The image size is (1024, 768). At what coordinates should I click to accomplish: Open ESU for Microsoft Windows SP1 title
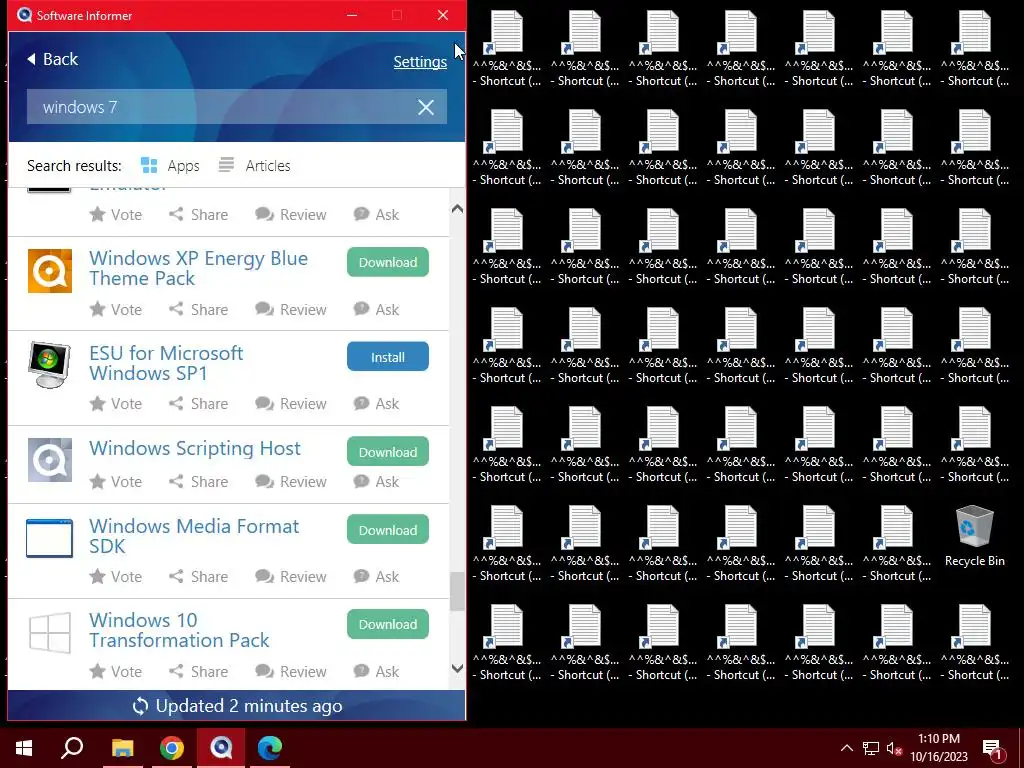click(x=166, y=363)
